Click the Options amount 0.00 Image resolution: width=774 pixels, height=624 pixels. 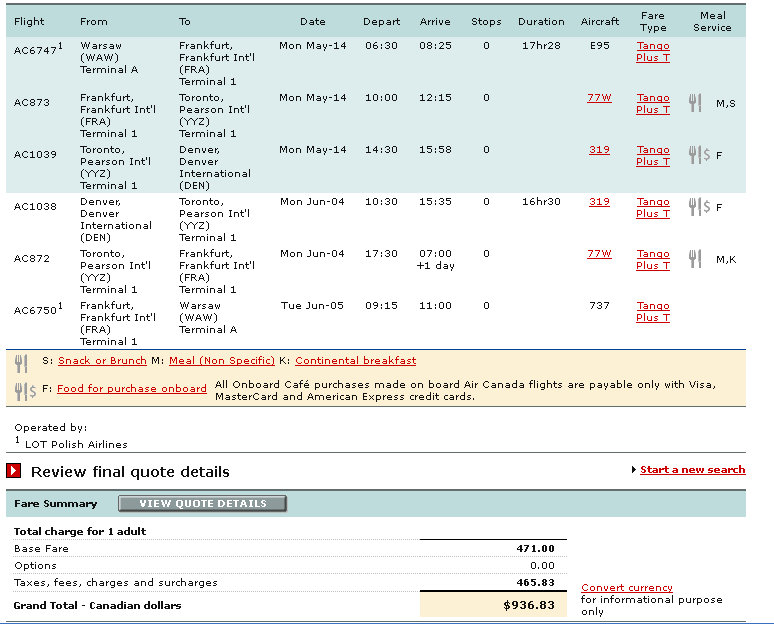tap(542, 566)
